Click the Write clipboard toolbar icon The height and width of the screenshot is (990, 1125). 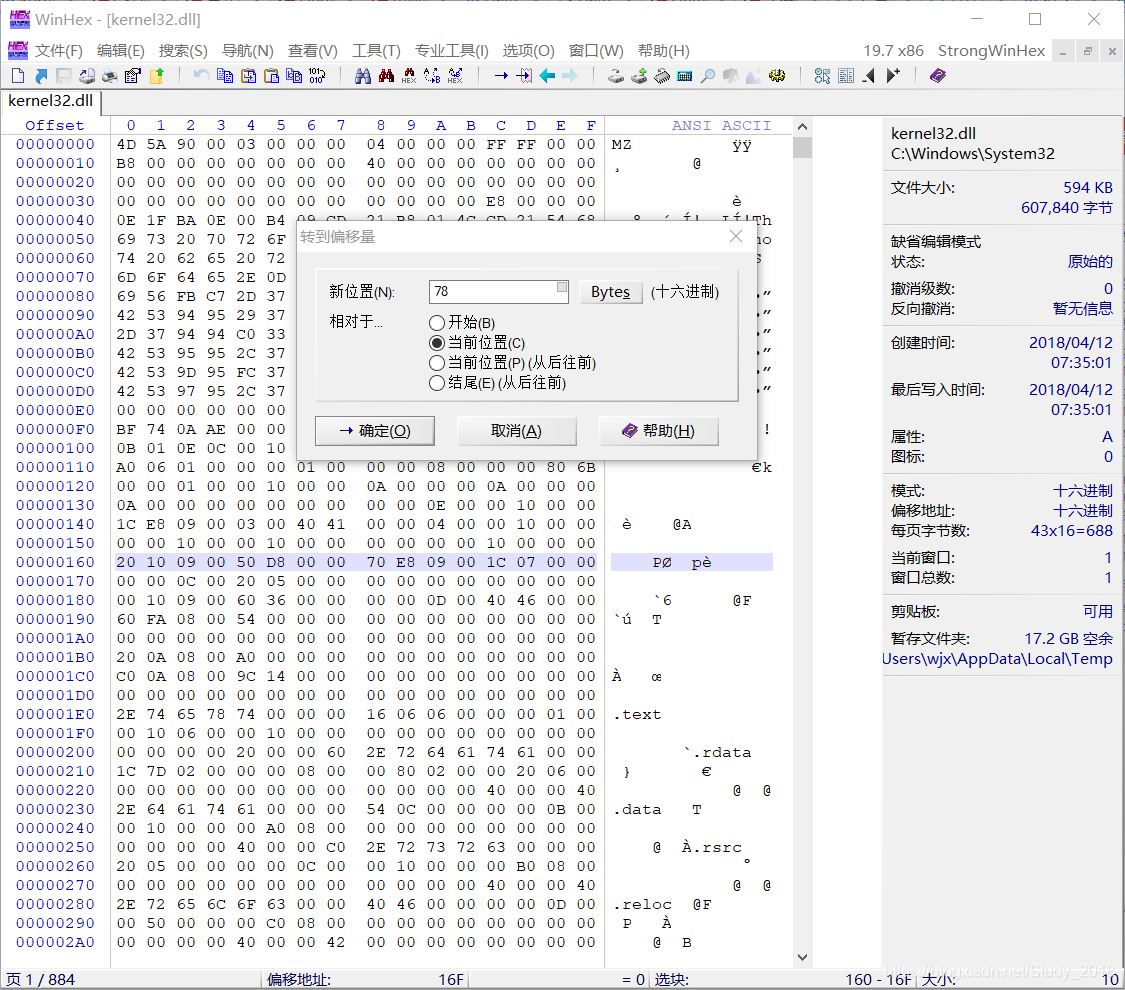pyautogui.click(x=271, y=75)
